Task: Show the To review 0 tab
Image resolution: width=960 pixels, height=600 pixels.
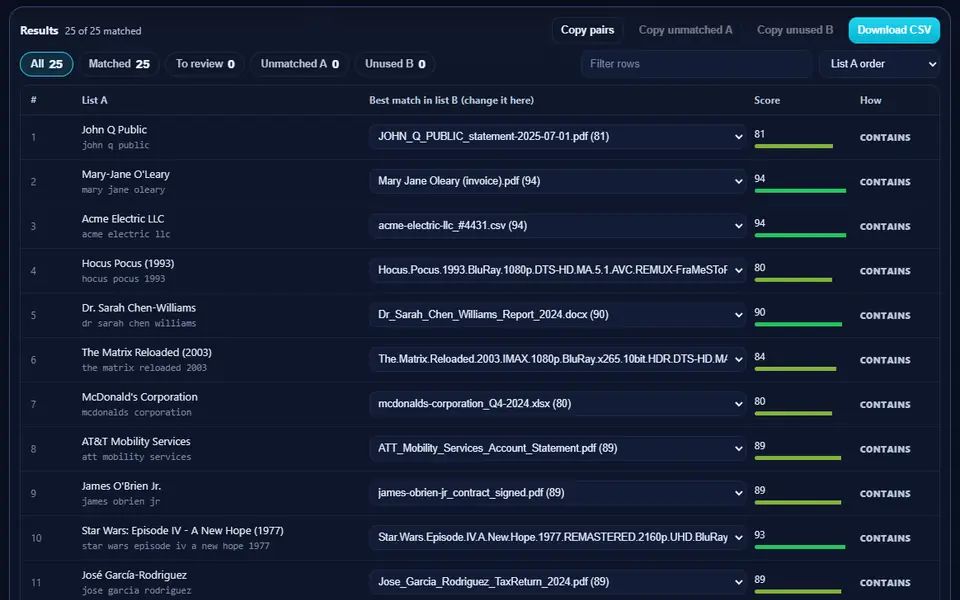Action: [x=205, y=64]
